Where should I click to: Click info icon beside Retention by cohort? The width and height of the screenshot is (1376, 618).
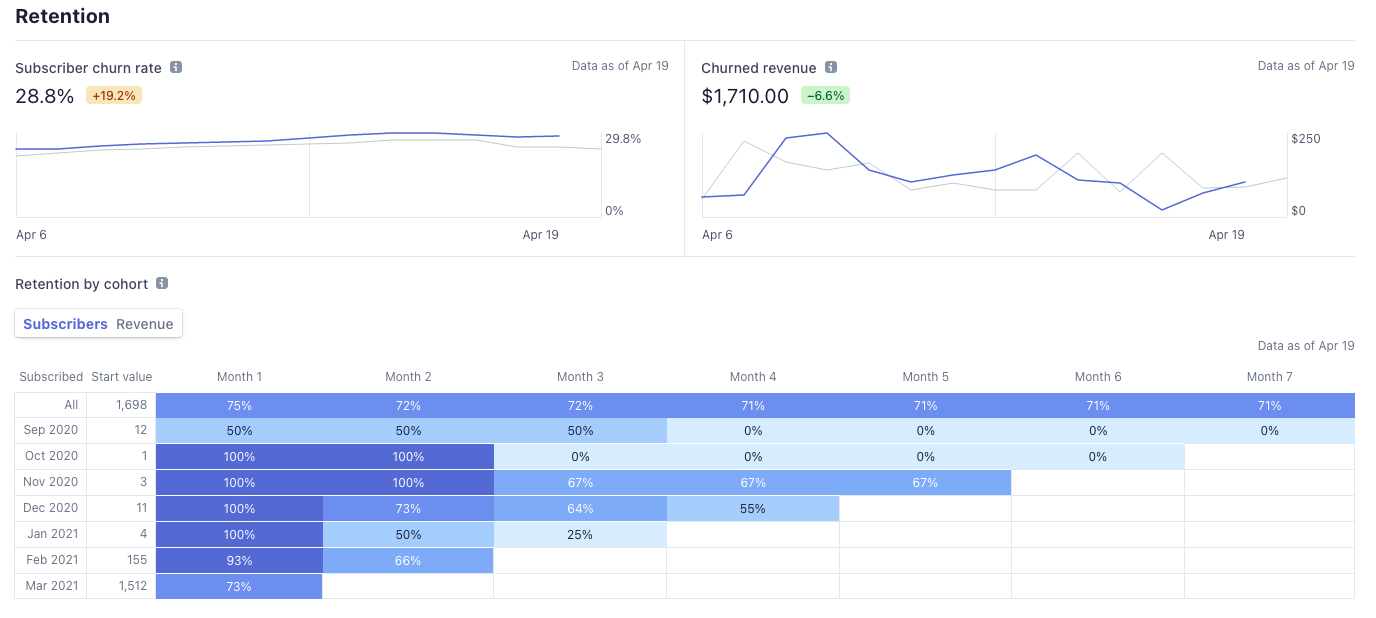[162, 284]
